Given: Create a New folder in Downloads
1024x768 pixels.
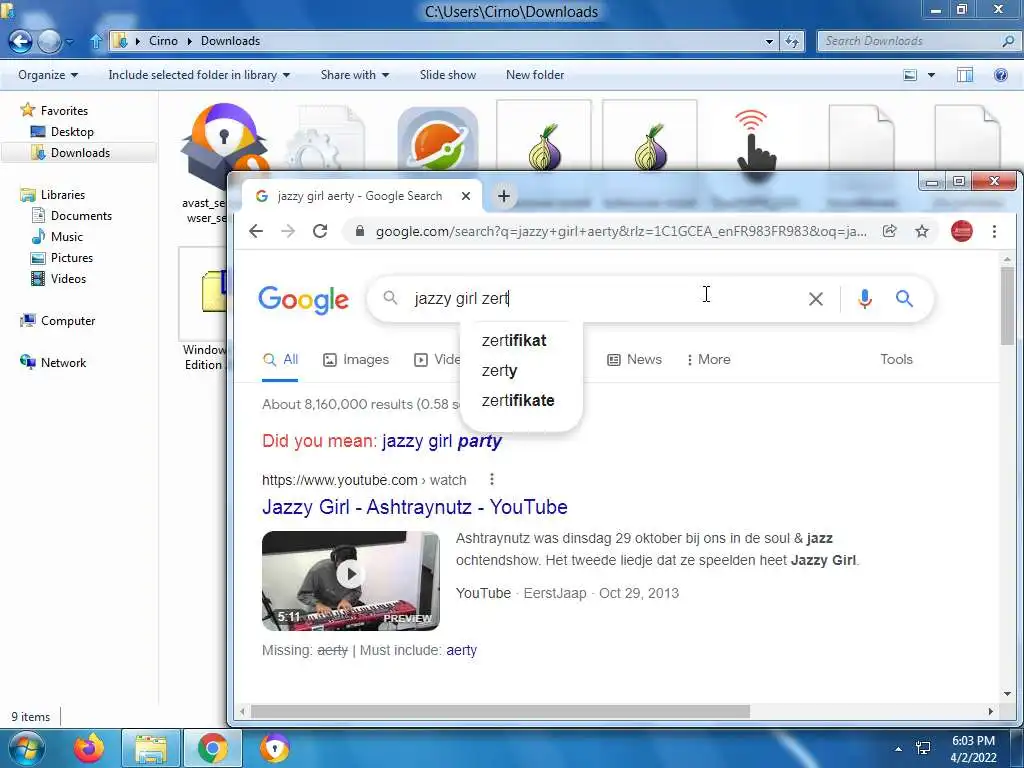Looking at the screenshot, I should (535, 75).
